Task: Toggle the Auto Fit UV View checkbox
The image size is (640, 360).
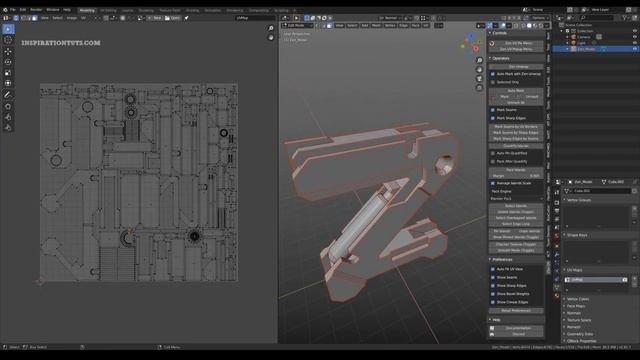Action: coord(493,269)
